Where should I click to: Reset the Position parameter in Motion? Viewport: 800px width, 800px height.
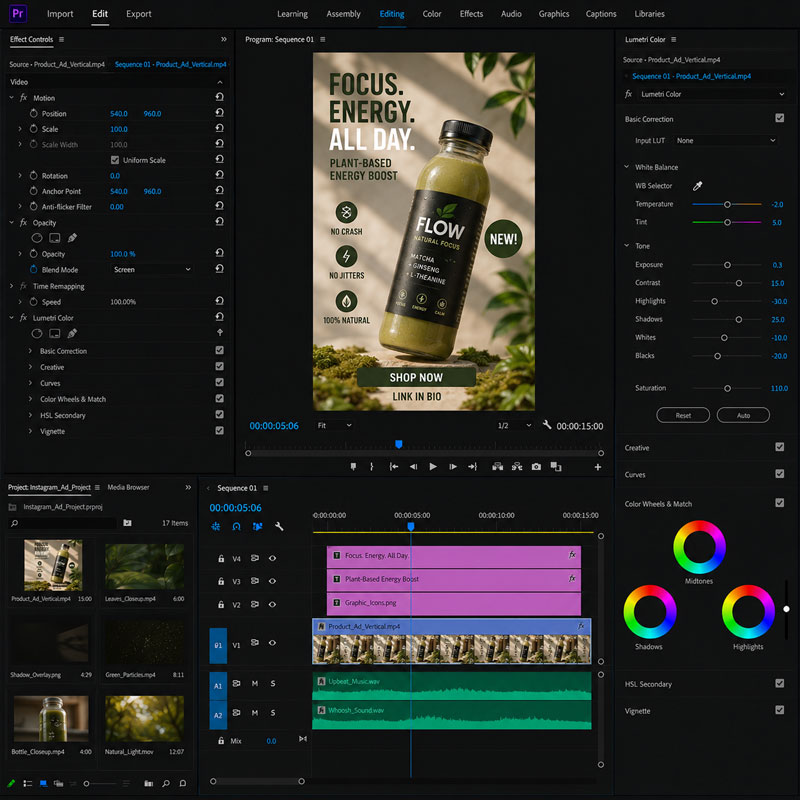pyautogui.click(x=219, y=113)
